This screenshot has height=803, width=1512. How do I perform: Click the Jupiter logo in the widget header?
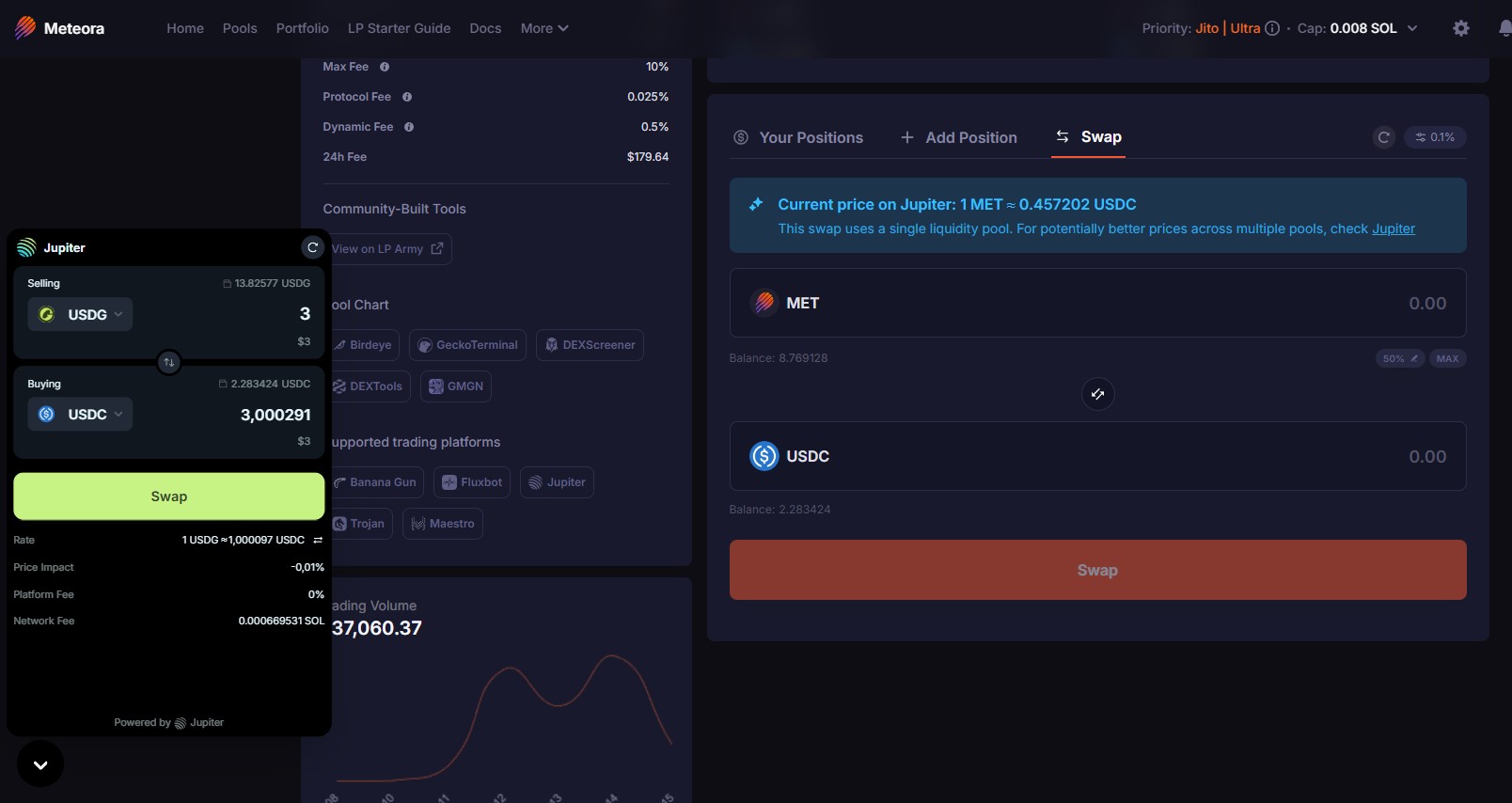pos(26,247)
